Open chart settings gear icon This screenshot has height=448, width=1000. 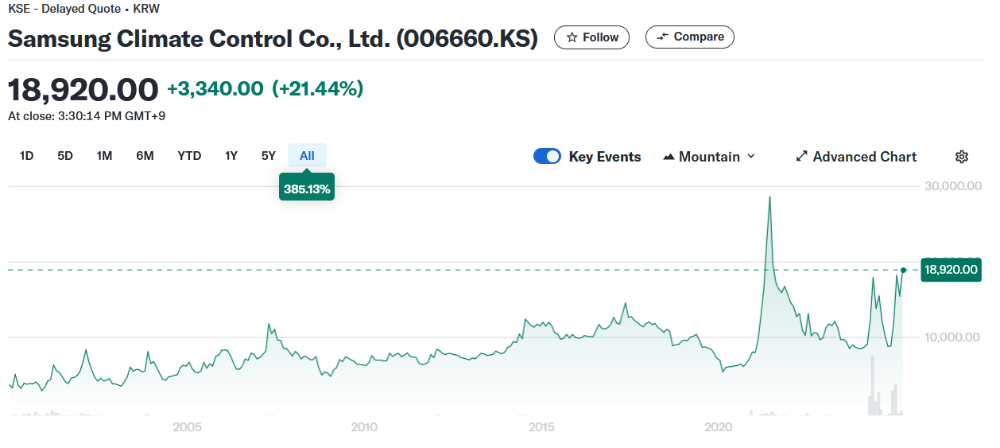tap(961, 157)
